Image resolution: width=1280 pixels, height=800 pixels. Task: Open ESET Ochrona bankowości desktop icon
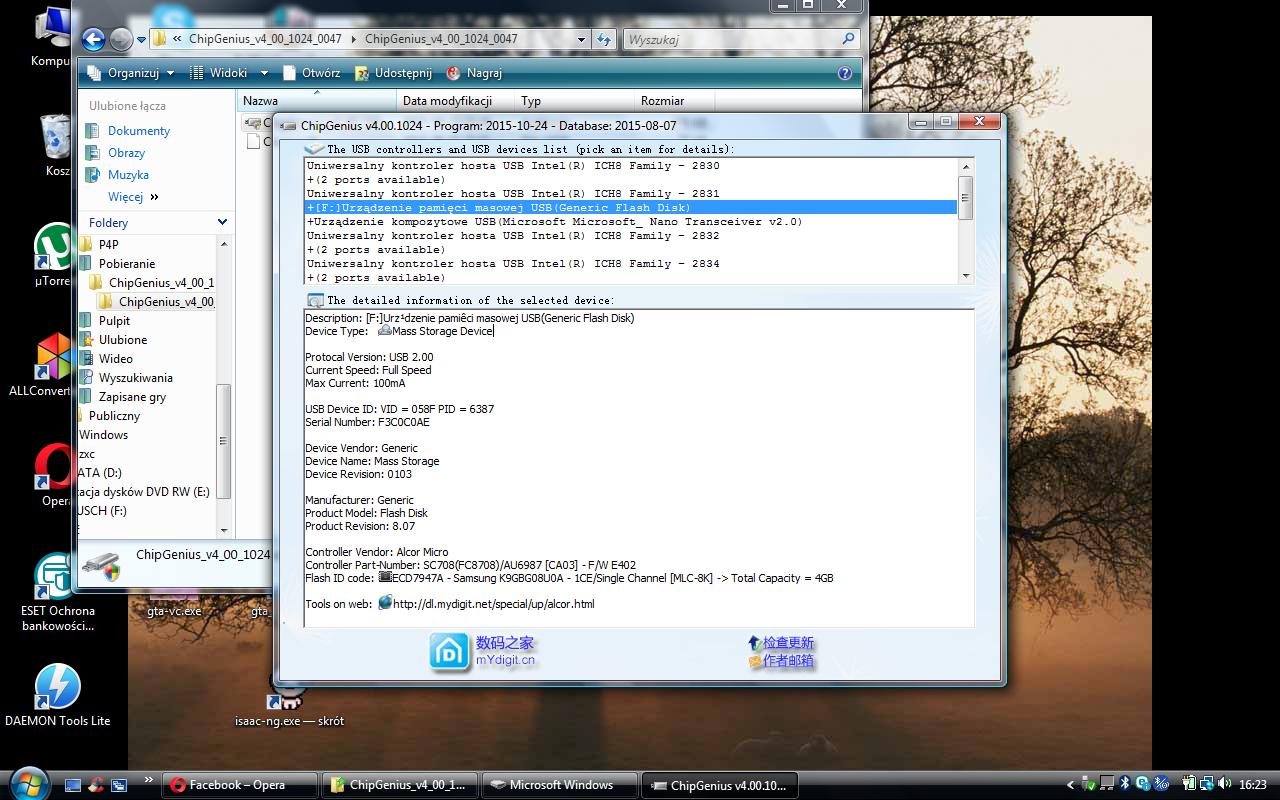point(57,591)
